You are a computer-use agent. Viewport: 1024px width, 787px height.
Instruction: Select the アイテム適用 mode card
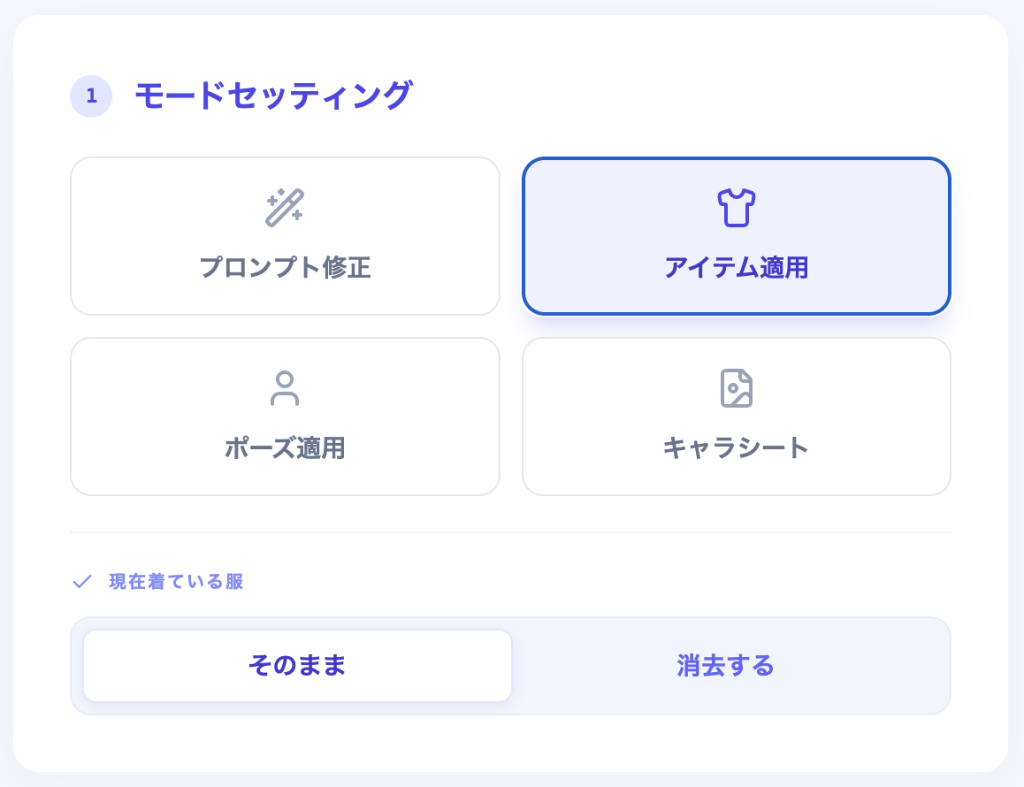click(x=736, y=236)
